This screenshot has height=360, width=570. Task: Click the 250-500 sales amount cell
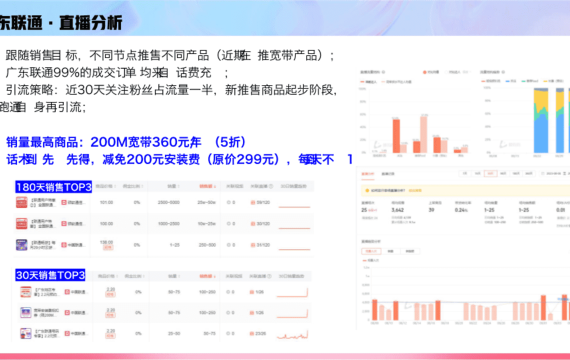coord(207,245)
